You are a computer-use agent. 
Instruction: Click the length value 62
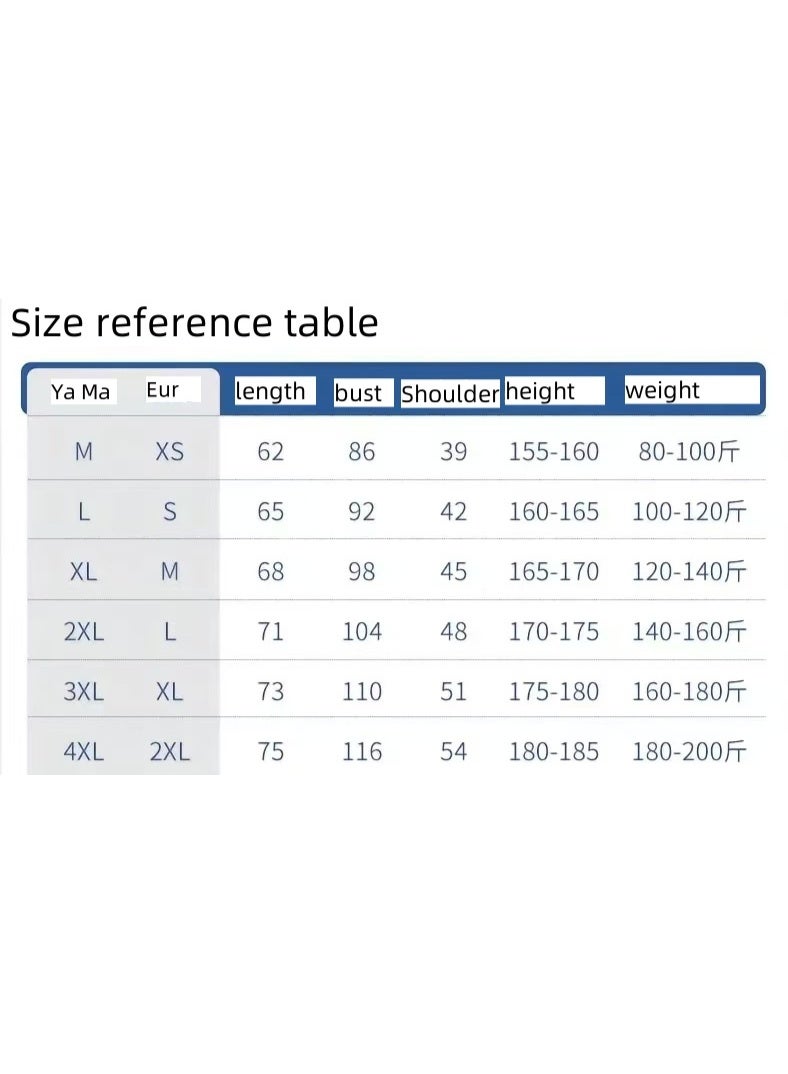click(271, 452)
